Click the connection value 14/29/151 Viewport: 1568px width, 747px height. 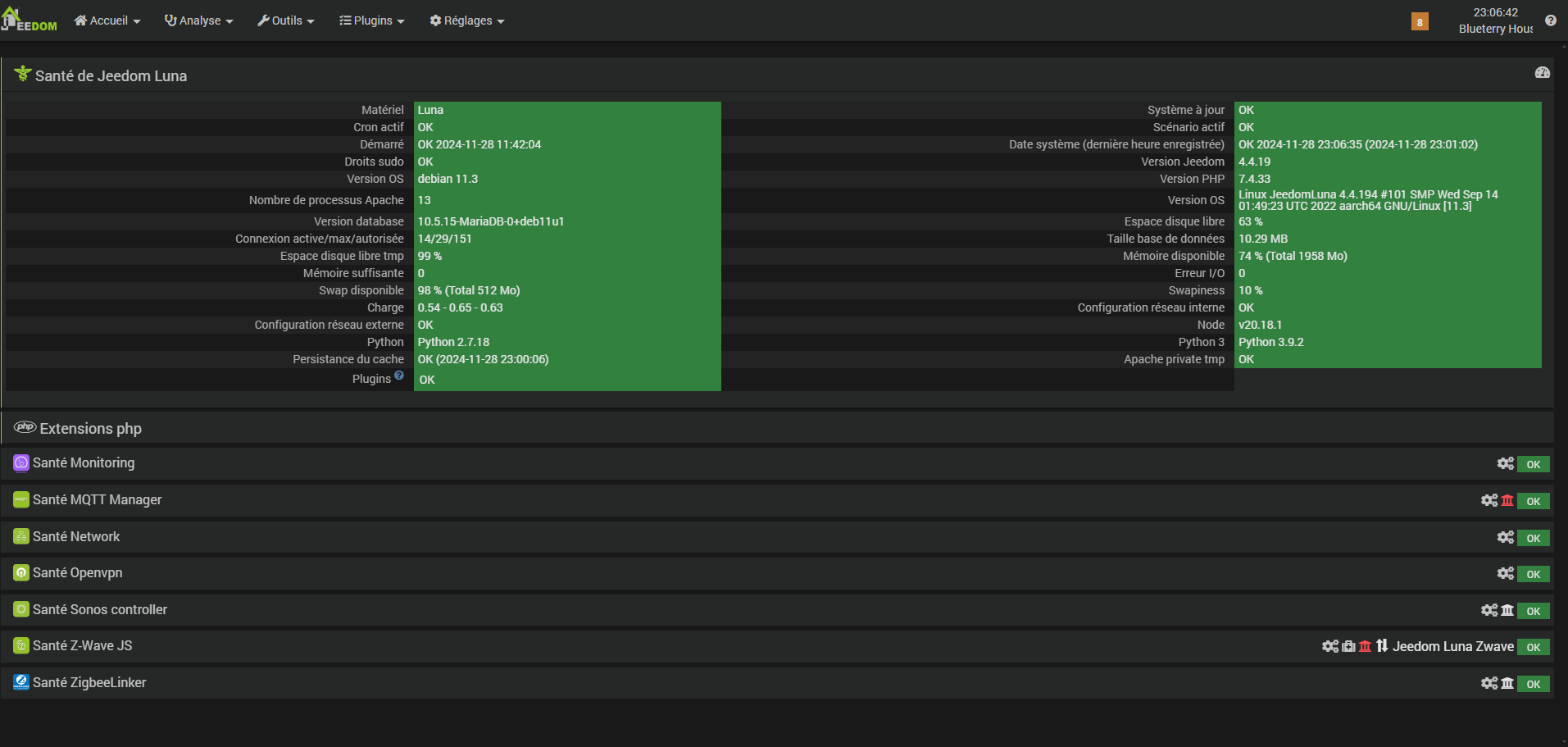pyautogui.click(x=445, y=239)
